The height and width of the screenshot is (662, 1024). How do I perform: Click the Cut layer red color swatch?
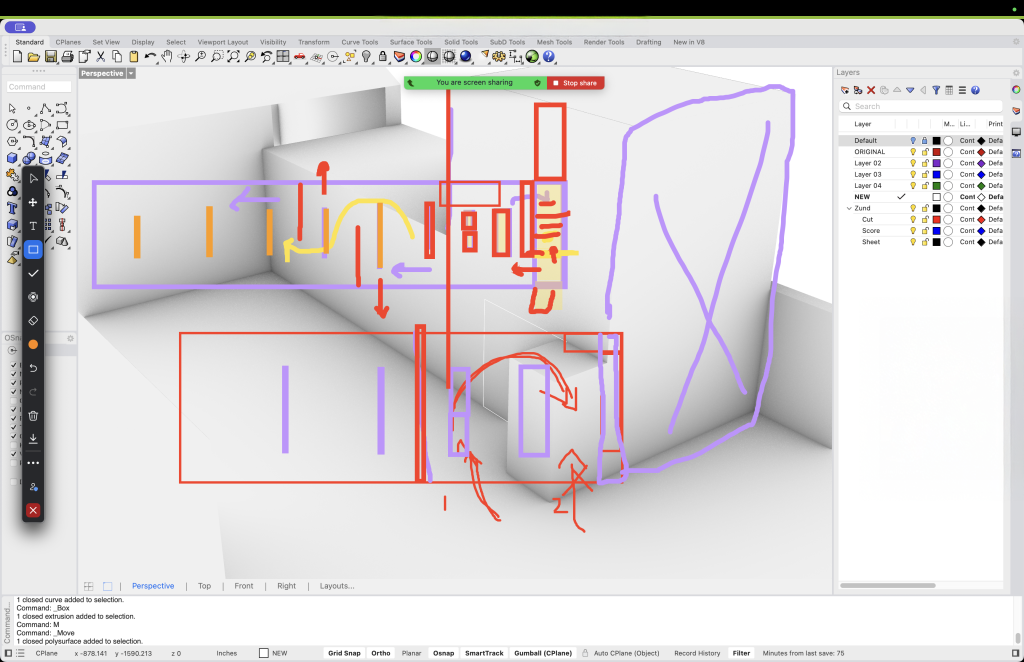coord(936,219)
